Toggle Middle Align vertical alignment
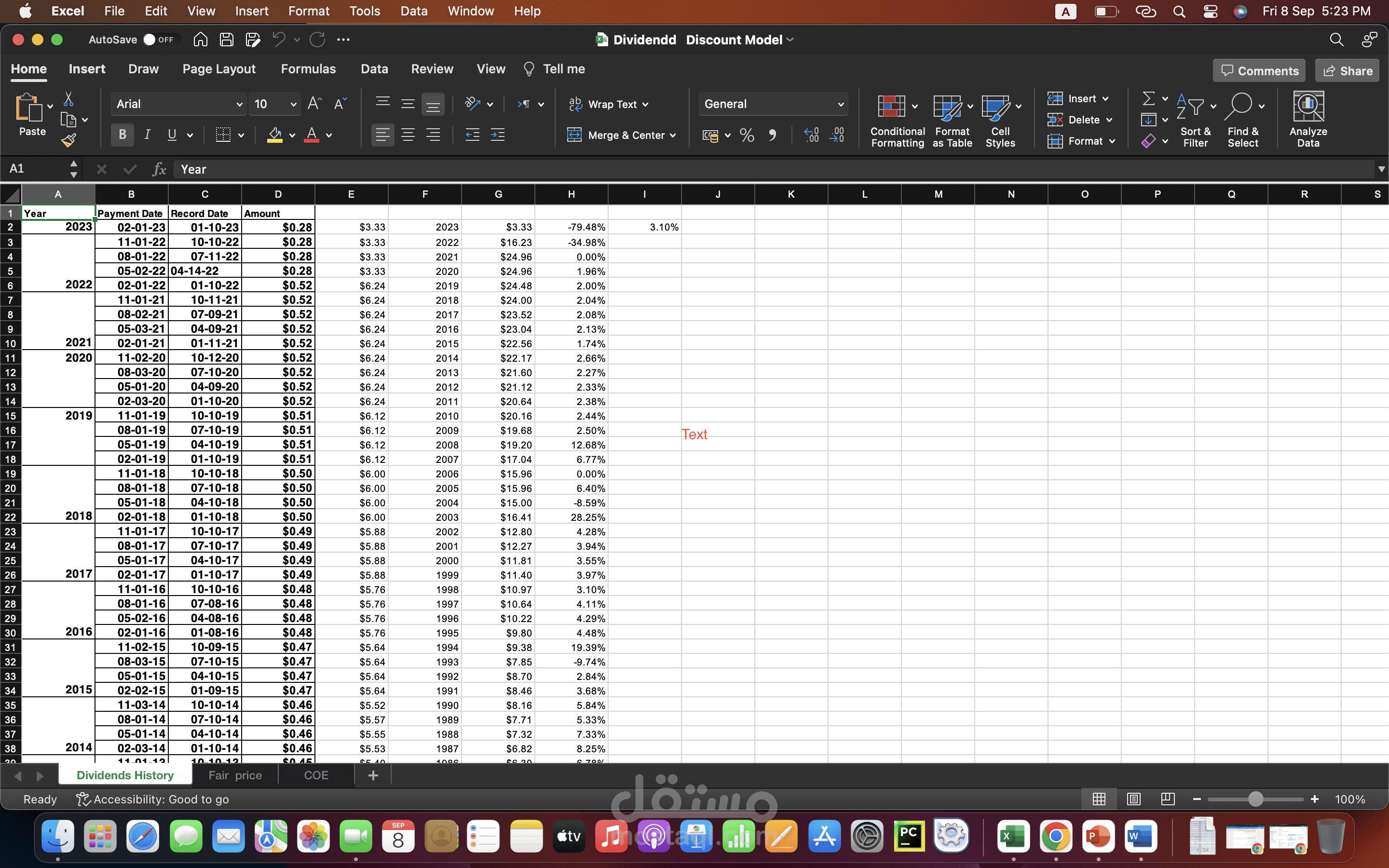The width and height of the screenshot is (1389, 868). click(x=408, y=104)
